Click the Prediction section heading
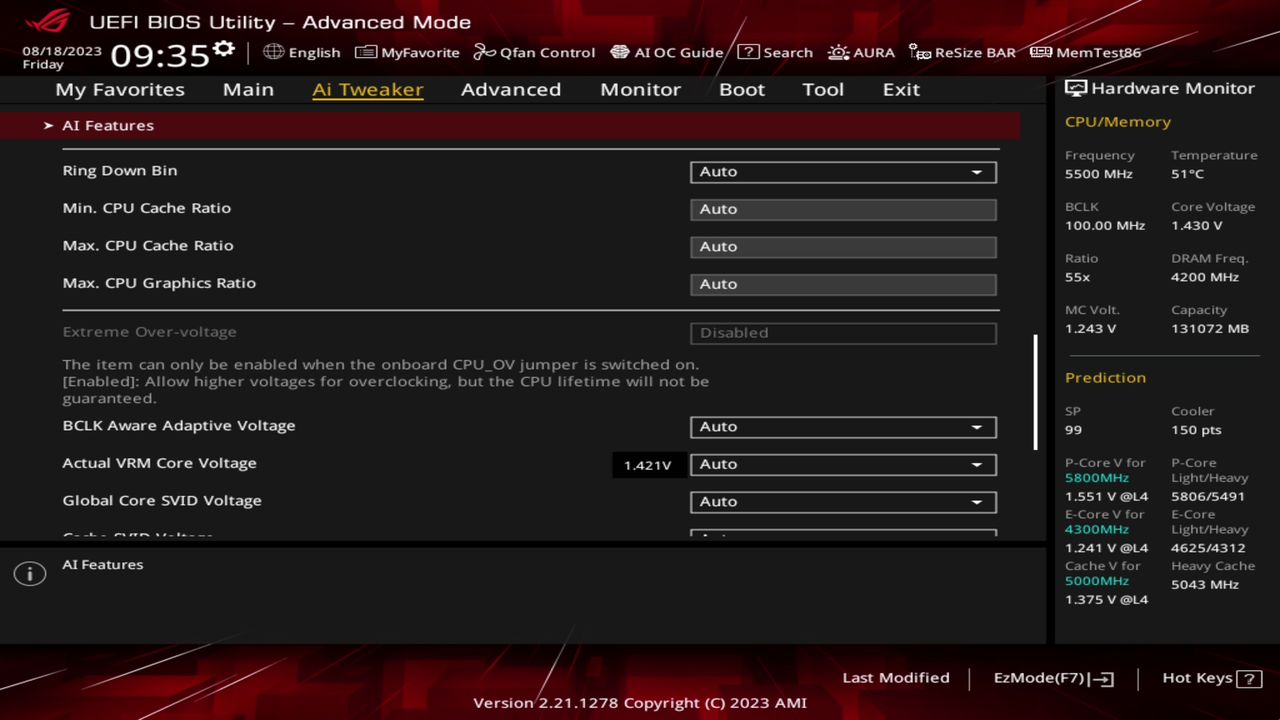This screenshot has width=1280, height=720. pos(1105,378)
